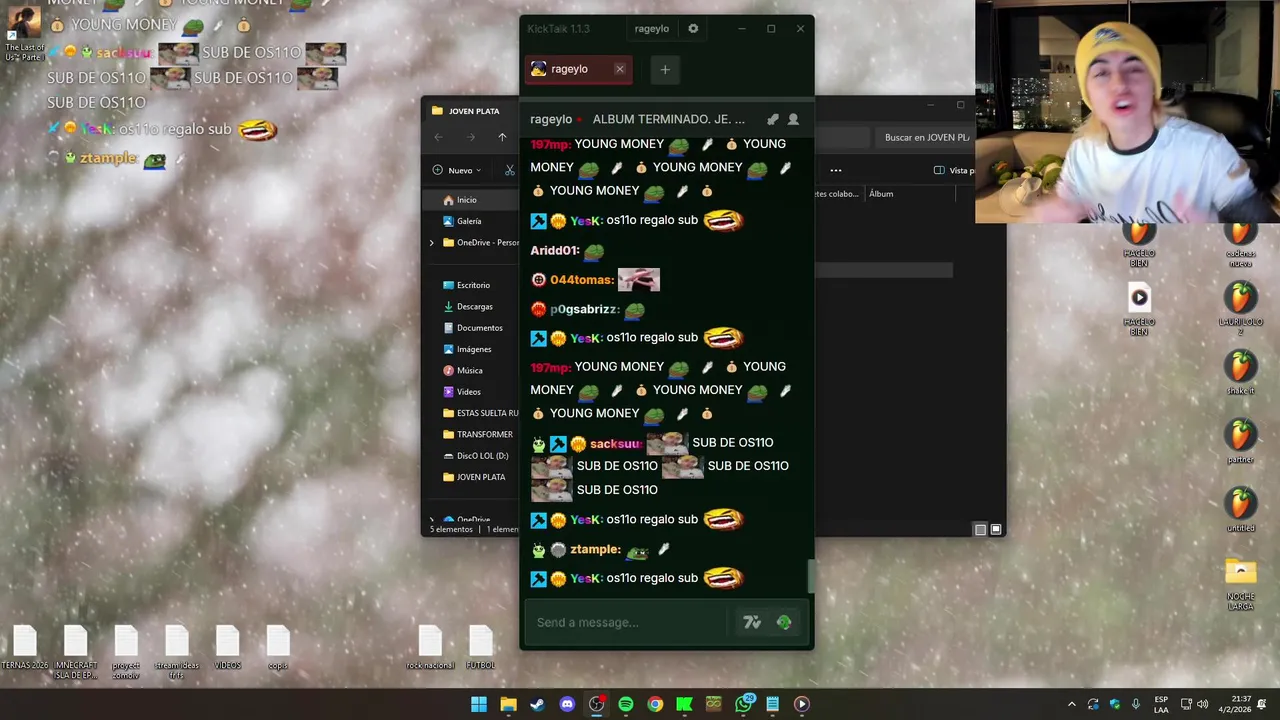Open File Explorer from taskbar

point(508,704)
